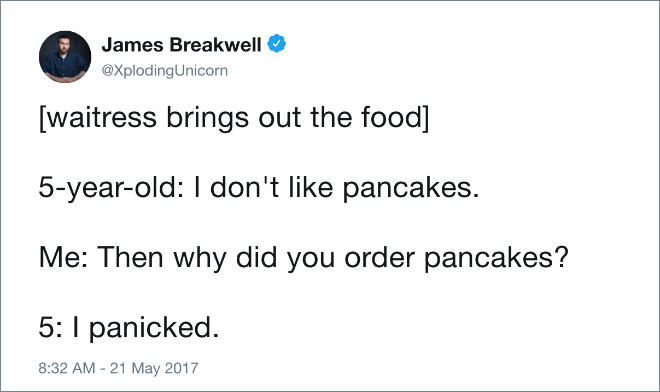Click the word 'waitress' in the tweet
The width and height of the screenshot is (660, 392).
tap(100, 117)
